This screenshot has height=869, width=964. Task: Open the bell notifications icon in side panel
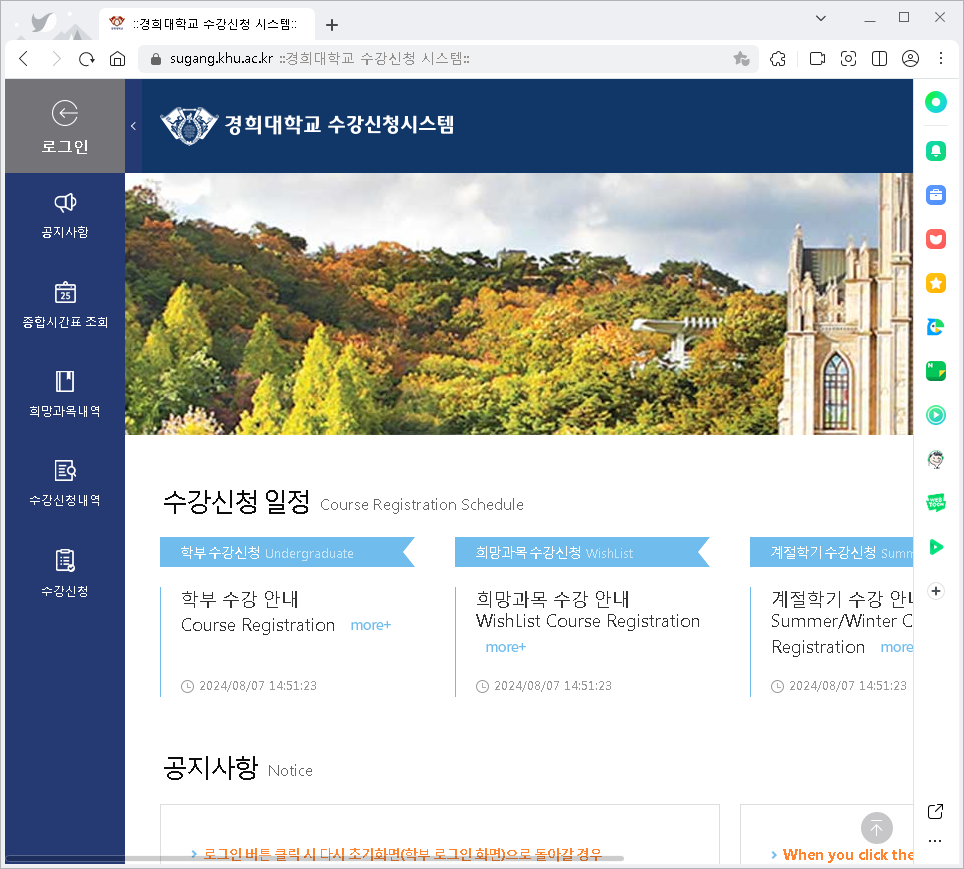click(x=935, y=150)
